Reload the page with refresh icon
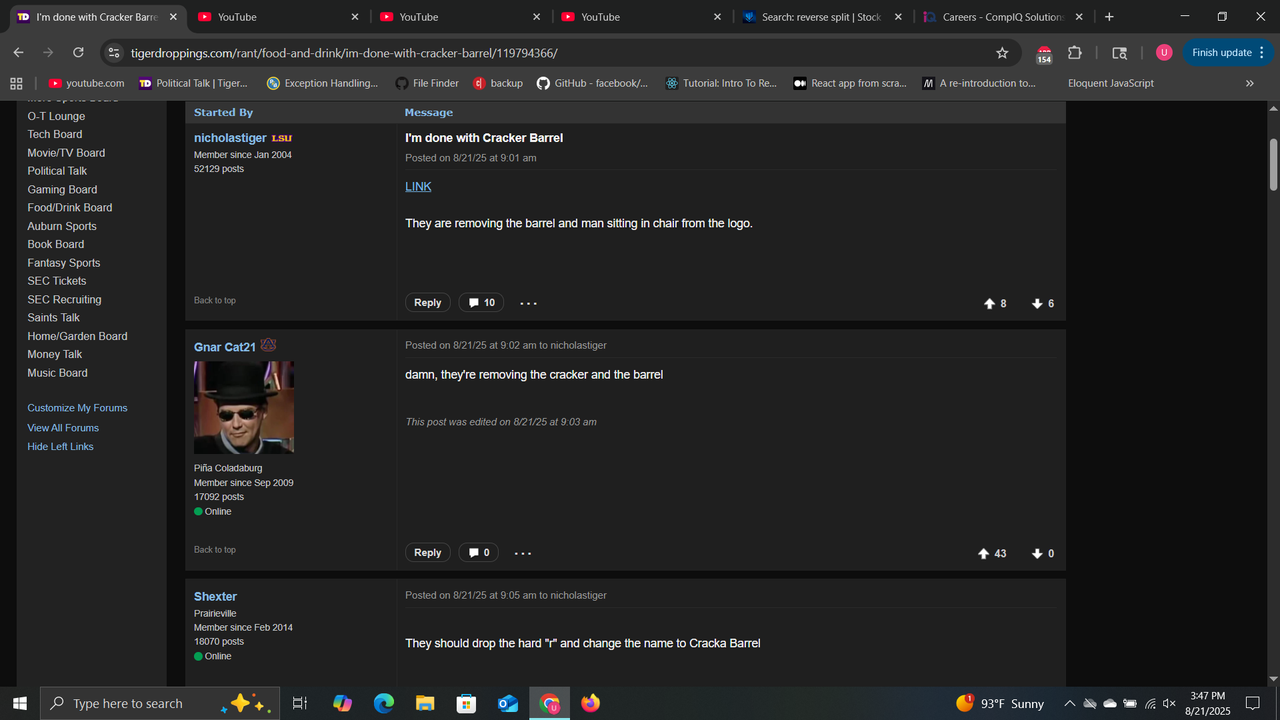This screenshot has width=1280, height=720. point(78,53)
